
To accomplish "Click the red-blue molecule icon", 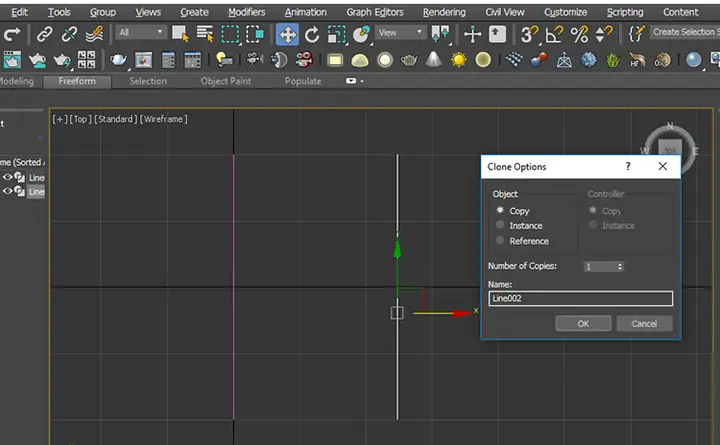I will [539, 60].
